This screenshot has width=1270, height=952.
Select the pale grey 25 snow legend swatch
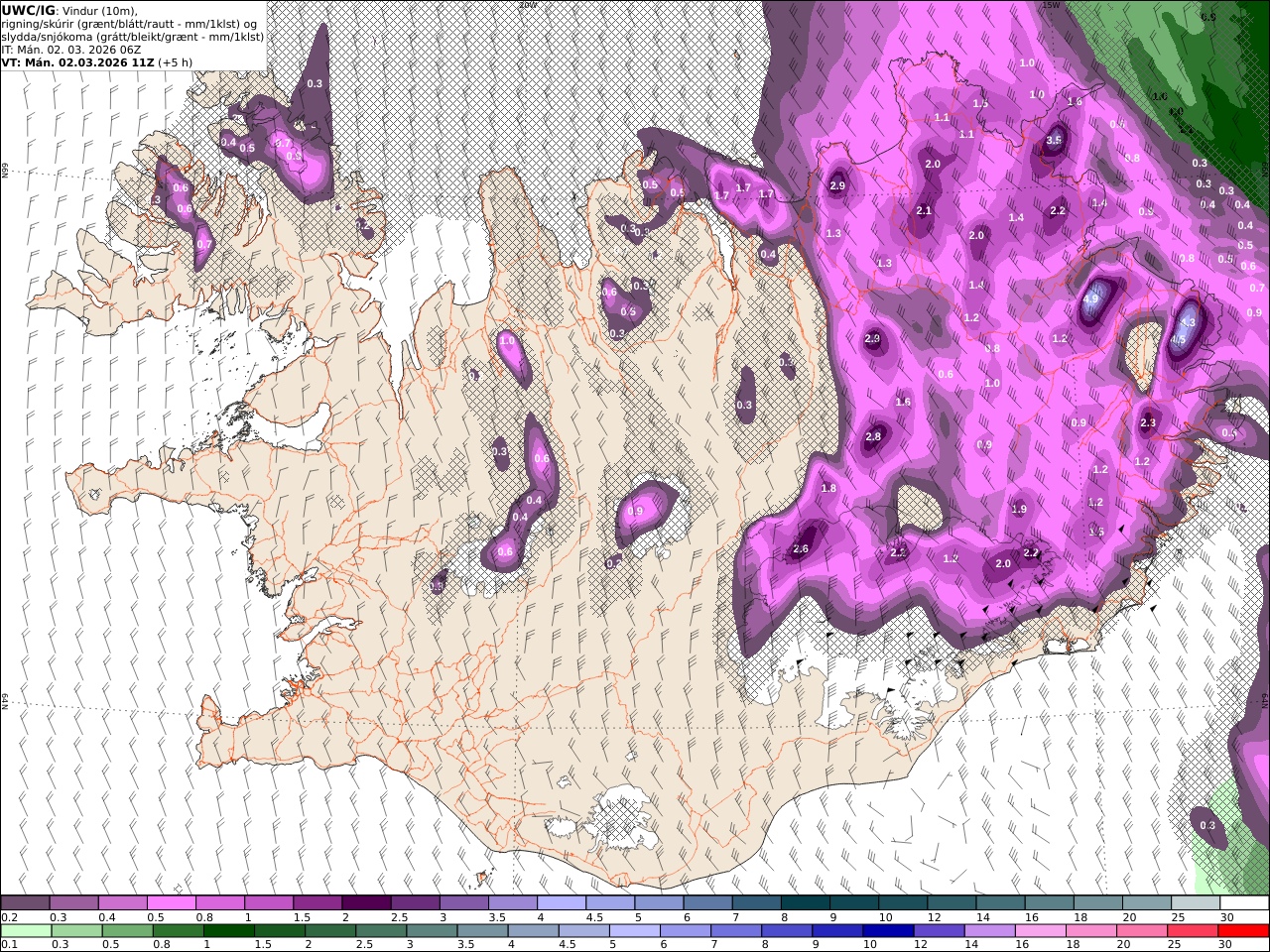pyautogui.click(x=1195, y=903)
